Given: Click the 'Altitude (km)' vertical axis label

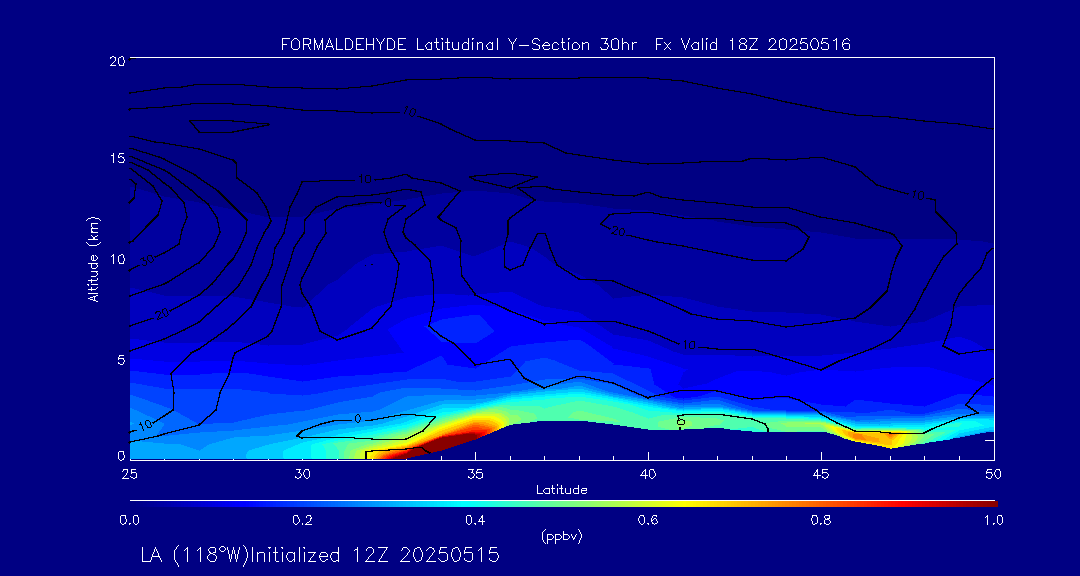Looking at the screenshot, I should click(x=94, y=257).
